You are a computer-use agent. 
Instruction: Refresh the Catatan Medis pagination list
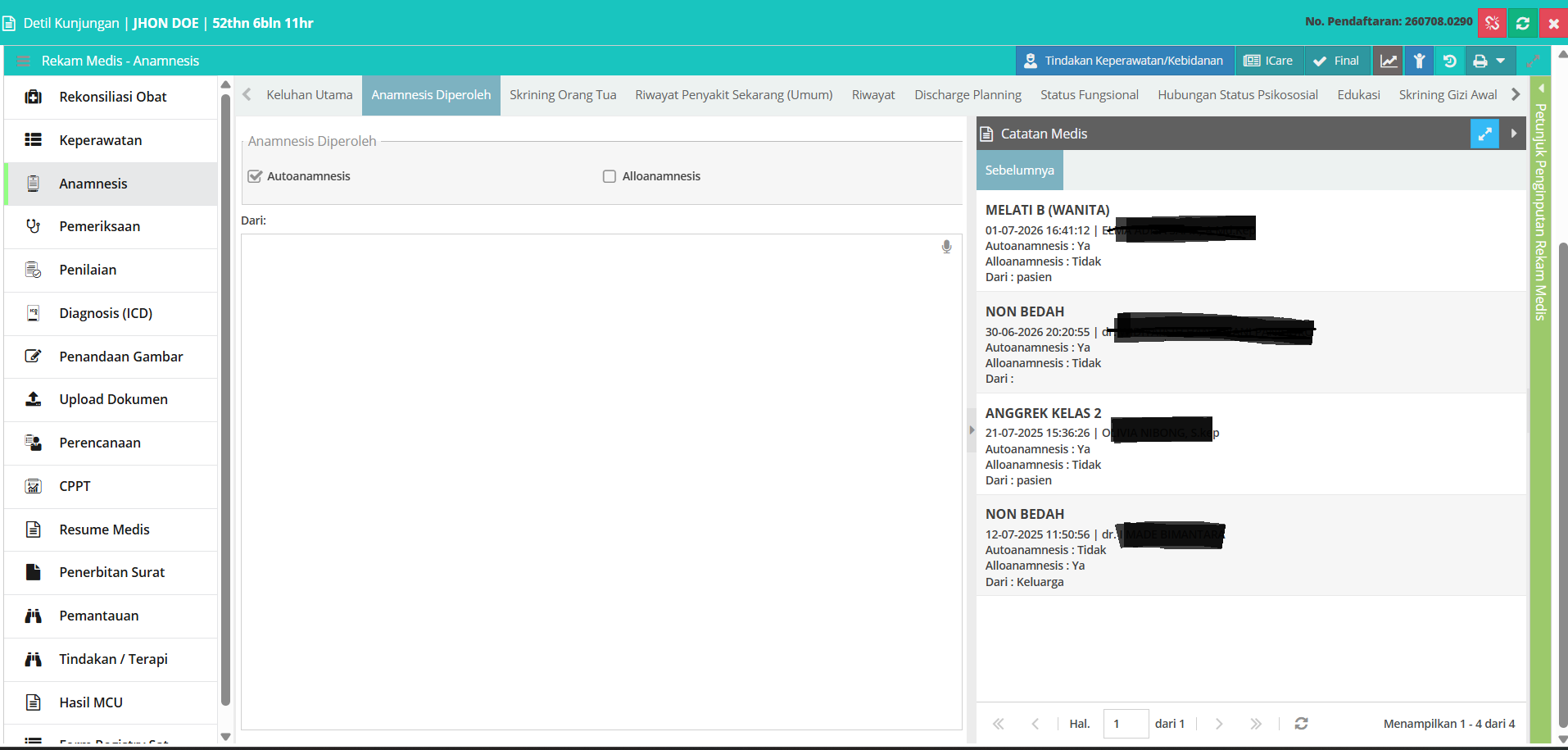1301,724
